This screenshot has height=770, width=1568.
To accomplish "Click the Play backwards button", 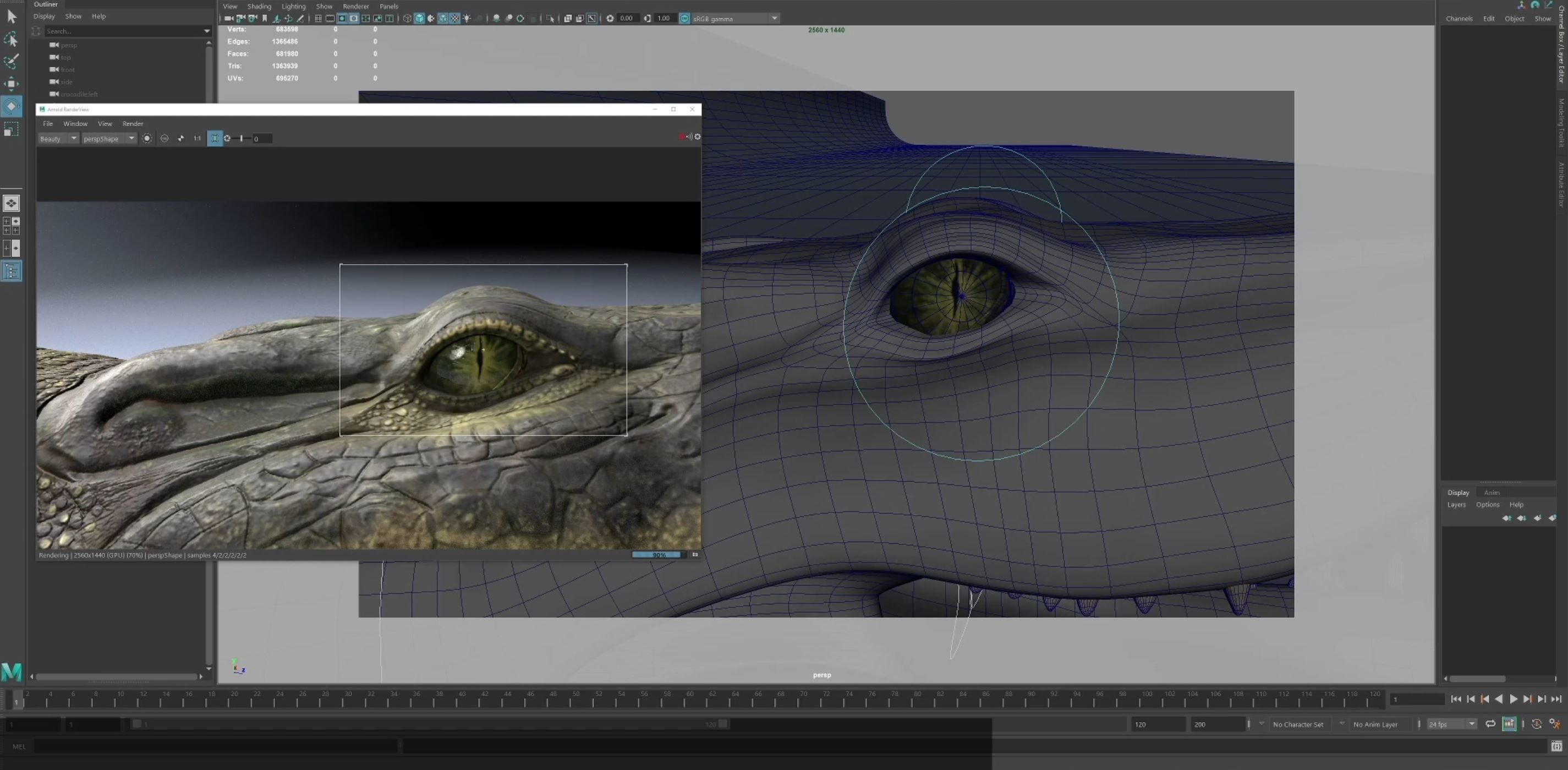I will click(1499, 699).
